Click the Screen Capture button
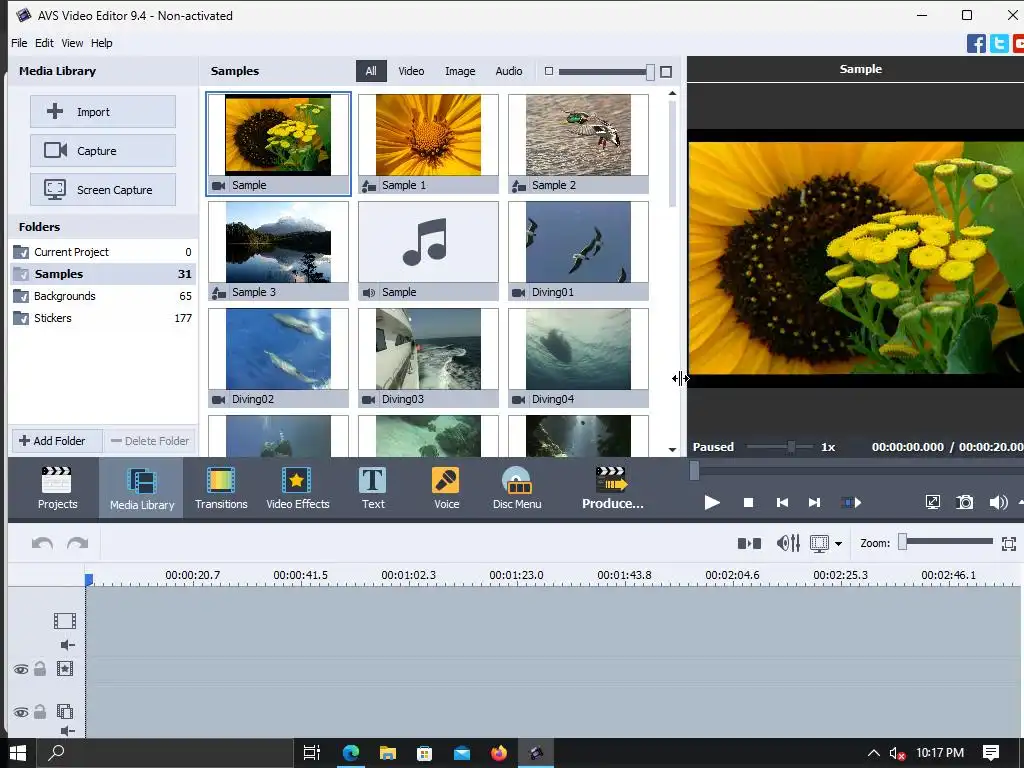 pyautogui.click(x=103, y=190)
